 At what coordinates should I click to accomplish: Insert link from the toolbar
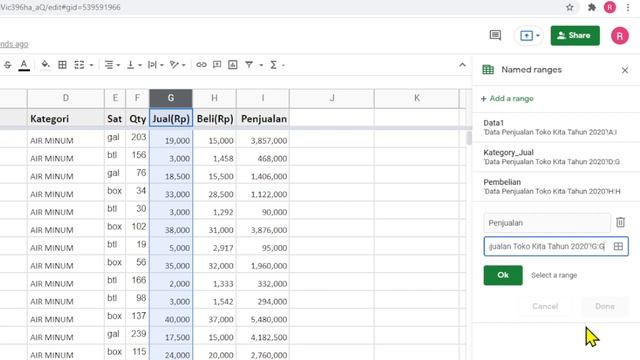(x=201, y=65)
